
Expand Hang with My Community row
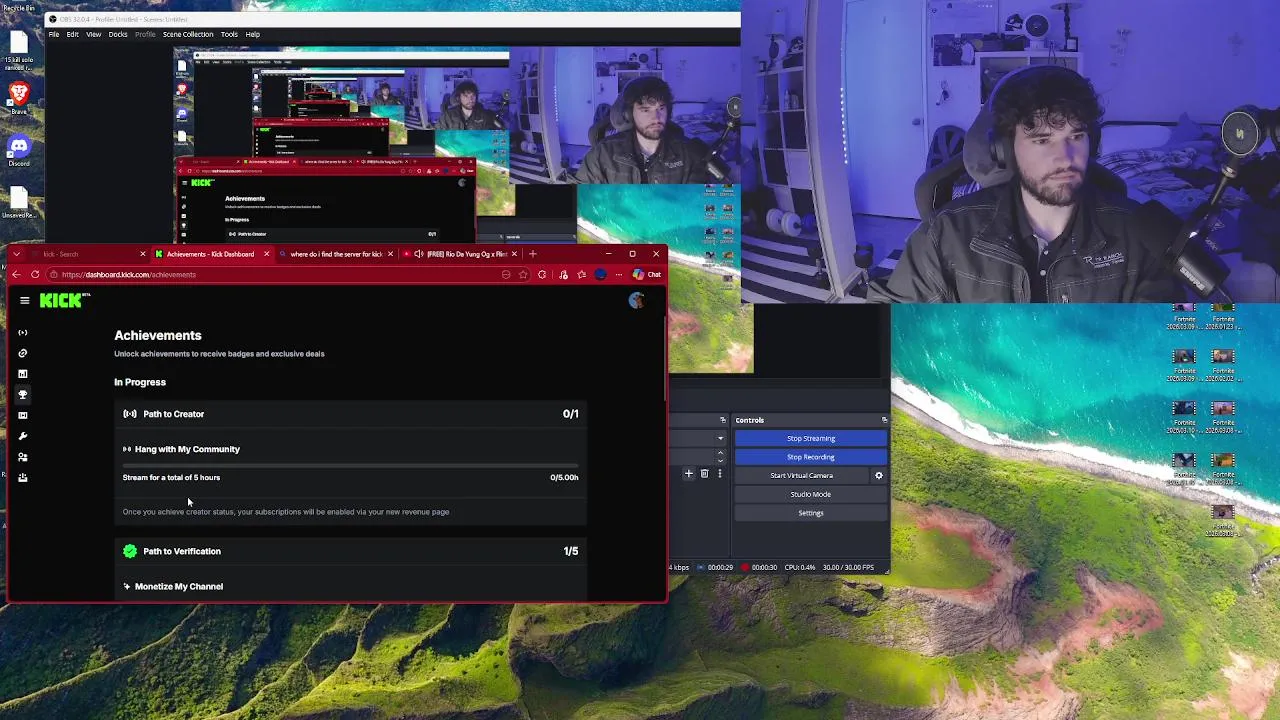click(350, 449)
